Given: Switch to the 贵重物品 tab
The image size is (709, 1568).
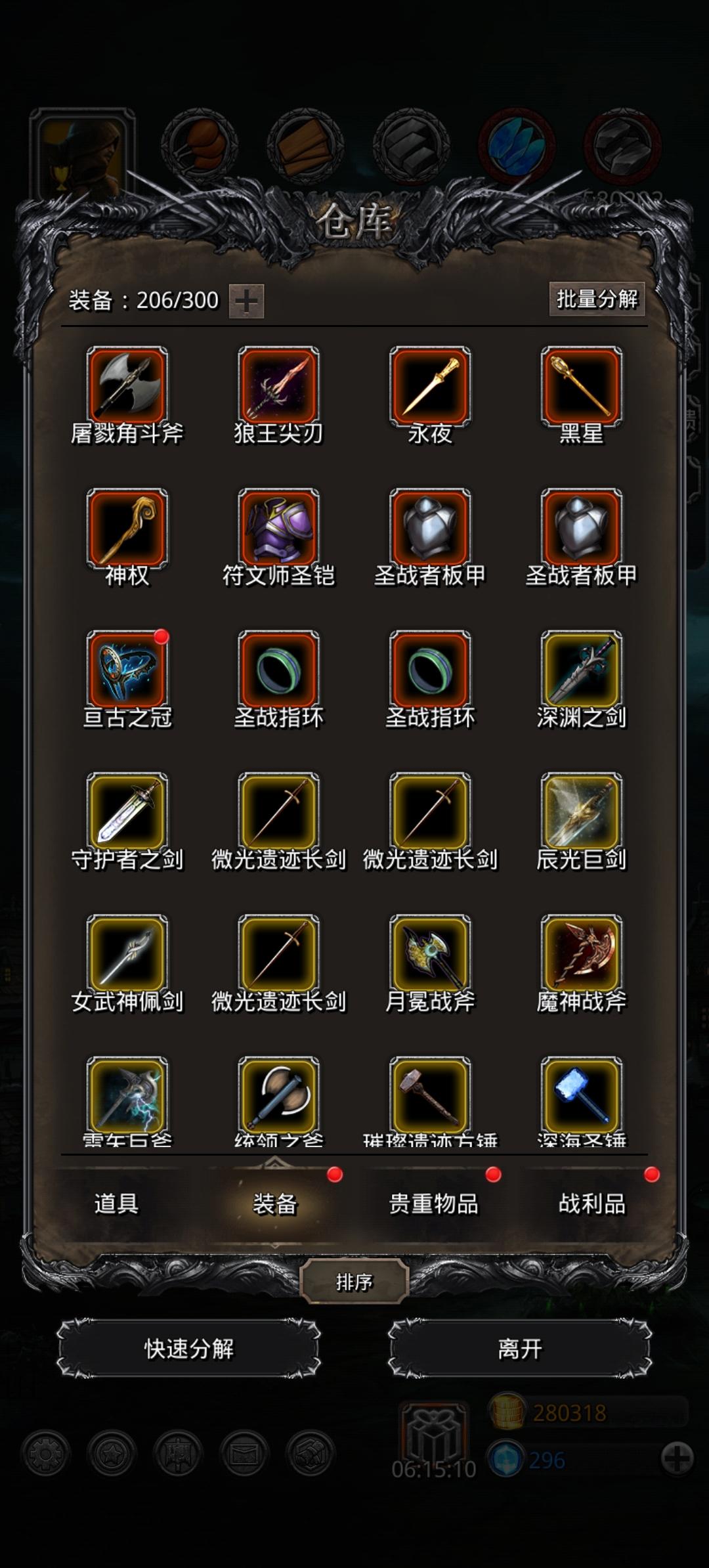Looking at the screenshot, I should [433, 1204].
